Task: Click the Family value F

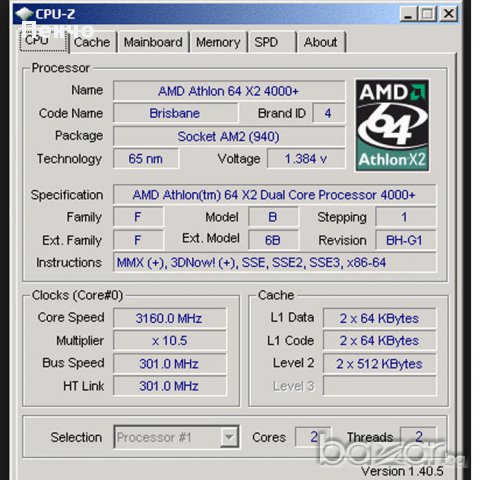Action: pyautogui.click(x=138, y=217)
